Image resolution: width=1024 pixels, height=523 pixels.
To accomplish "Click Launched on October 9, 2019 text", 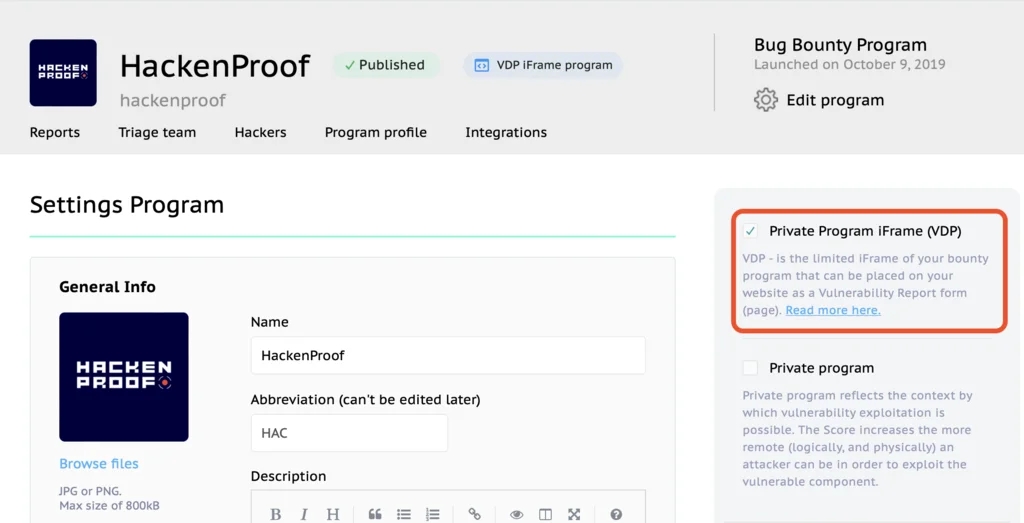I will click(850, 65).
